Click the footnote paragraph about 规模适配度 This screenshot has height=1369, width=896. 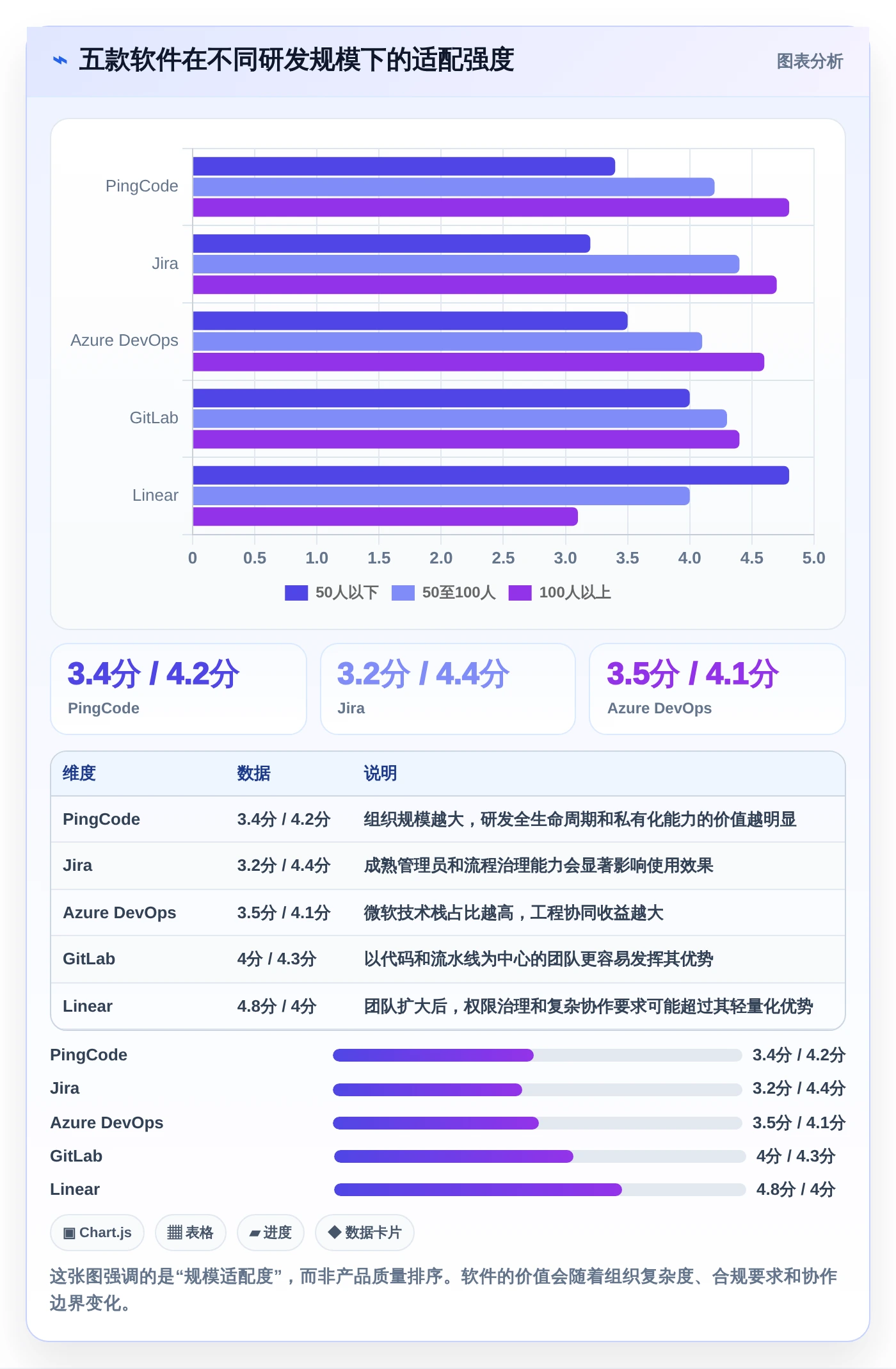444,1290
